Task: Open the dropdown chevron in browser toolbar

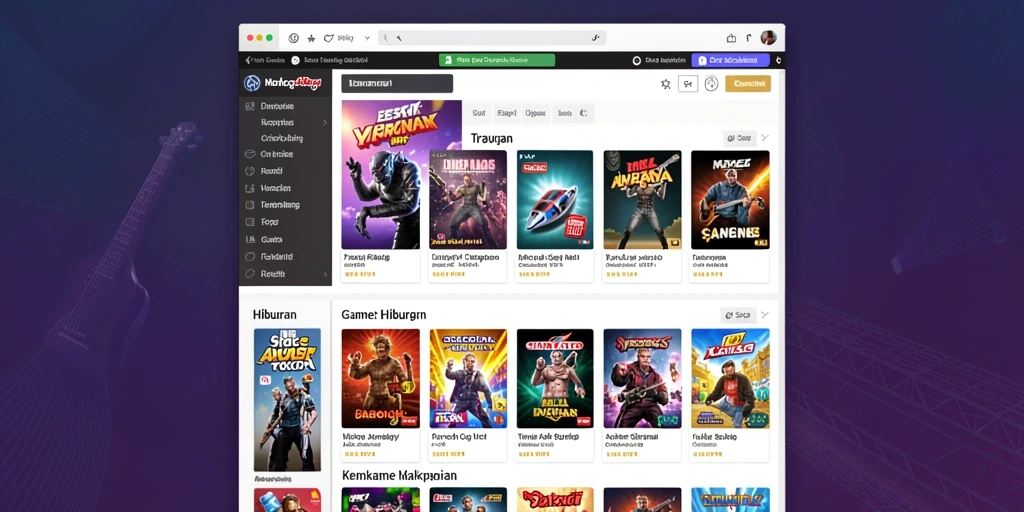Action: [x=367, y=39]
